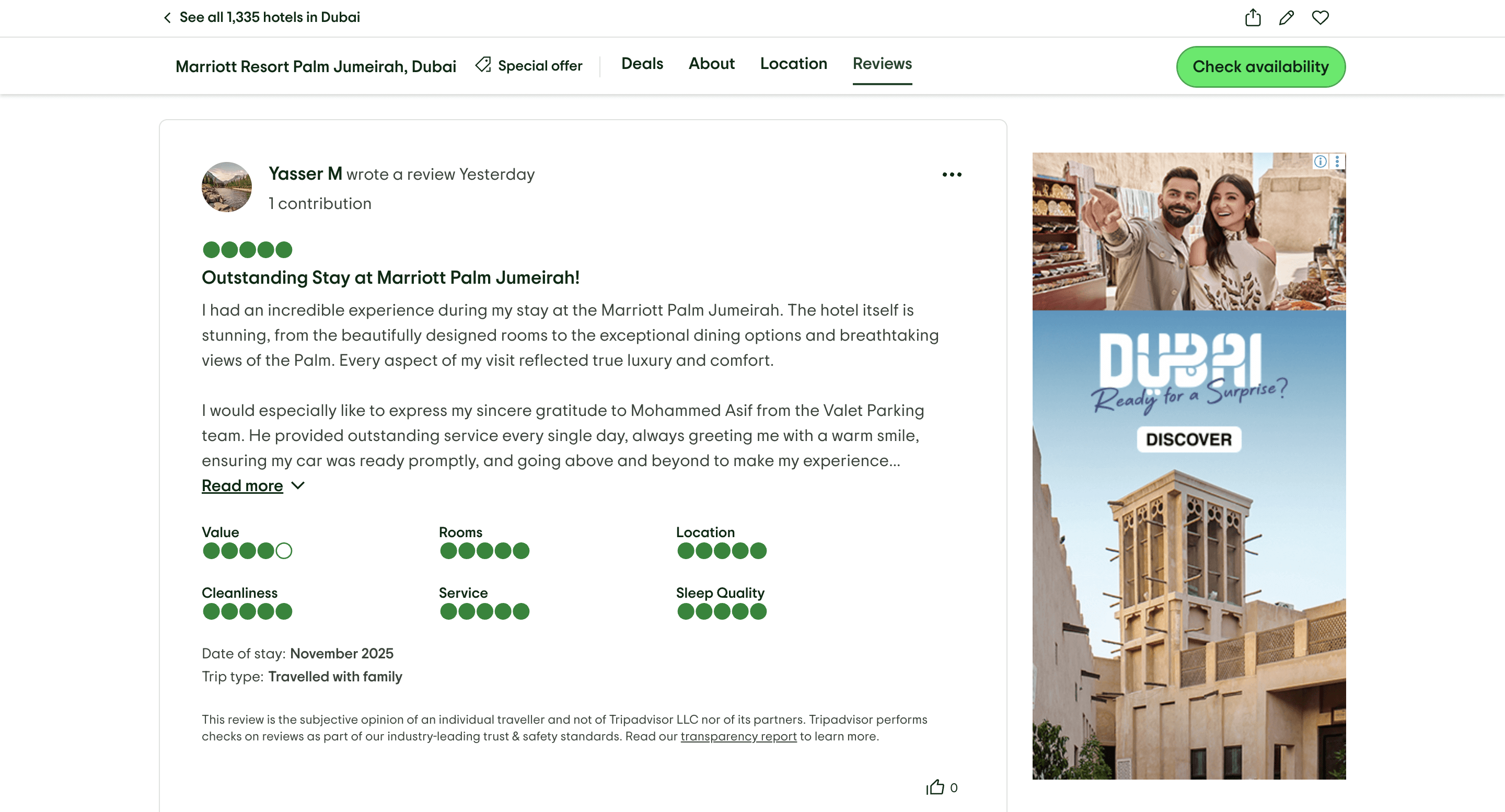Select the pencil write-a-review icon
Image resolution: width=1505 pixels, height=812 pixels.
1286,18
